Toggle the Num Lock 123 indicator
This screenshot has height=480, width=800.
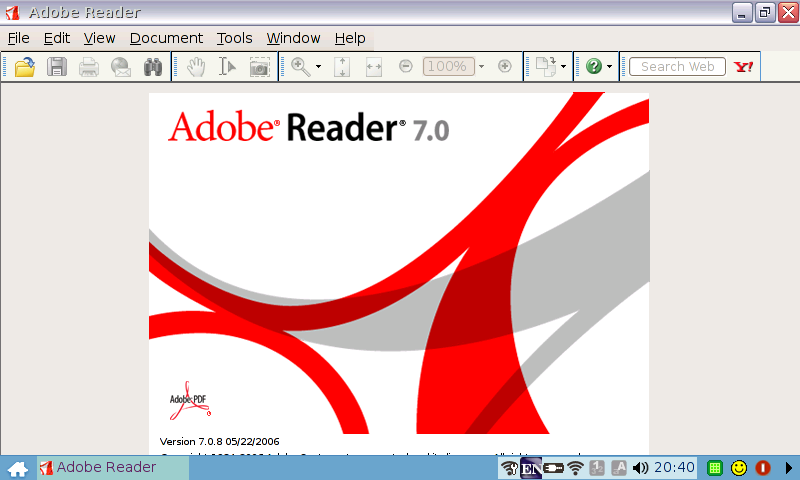(597, 468)
